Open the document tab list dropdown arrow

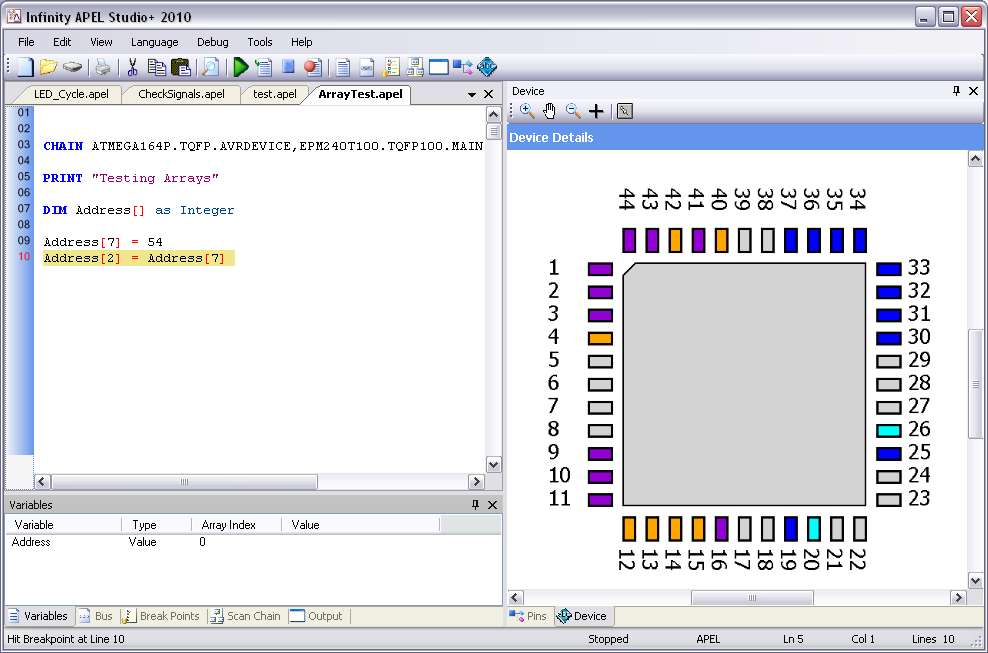(x=472, y=95)
